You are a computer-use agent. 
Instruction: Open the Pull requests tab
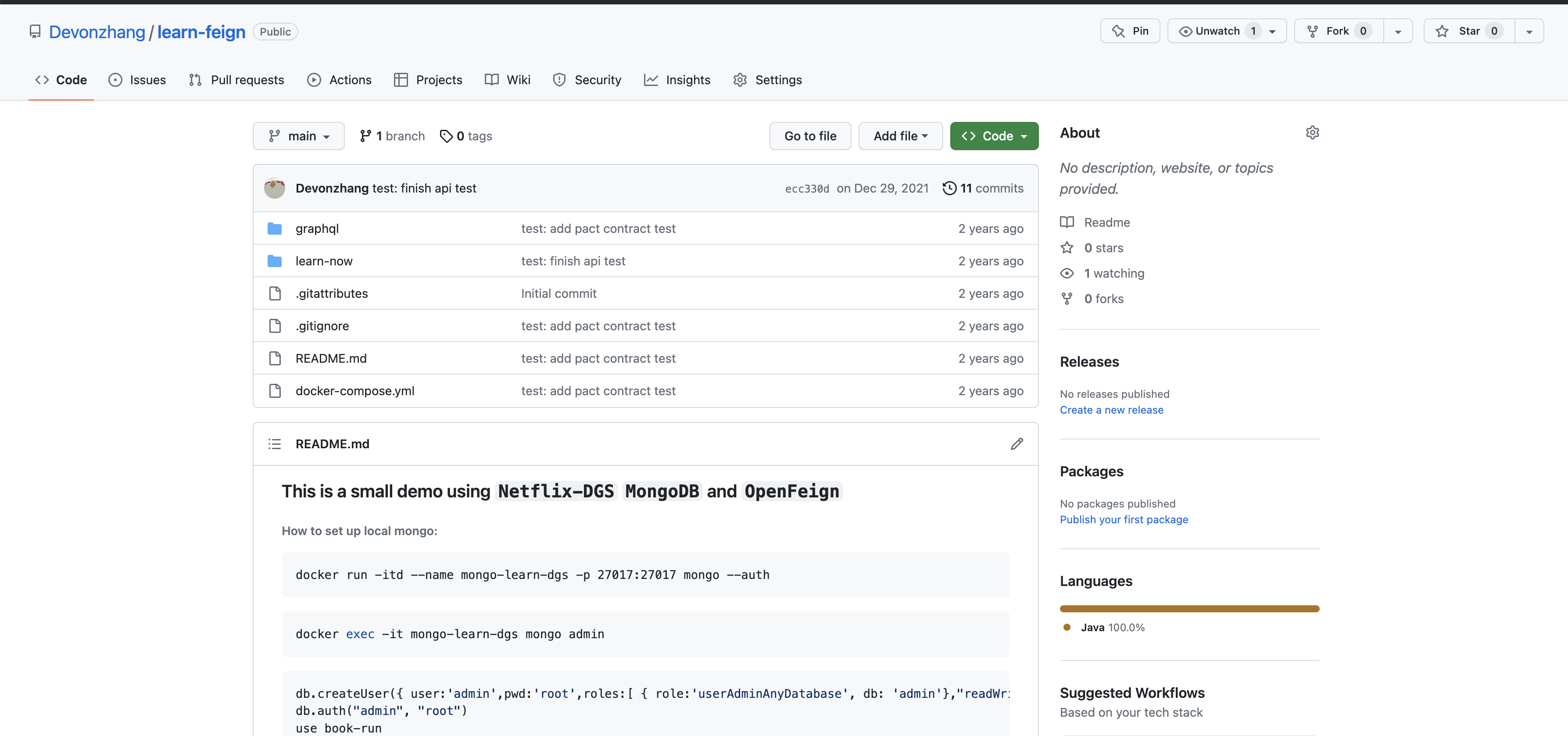[x=236, y=80]
